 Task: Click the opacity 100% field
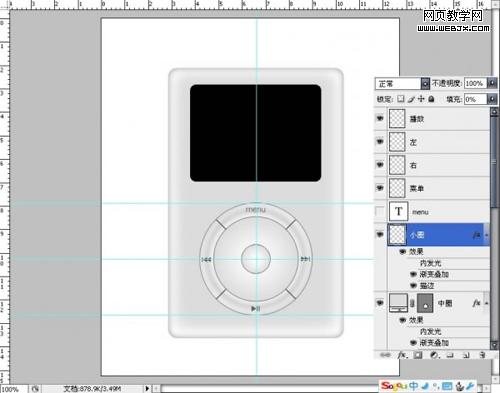tap(475, 83)
